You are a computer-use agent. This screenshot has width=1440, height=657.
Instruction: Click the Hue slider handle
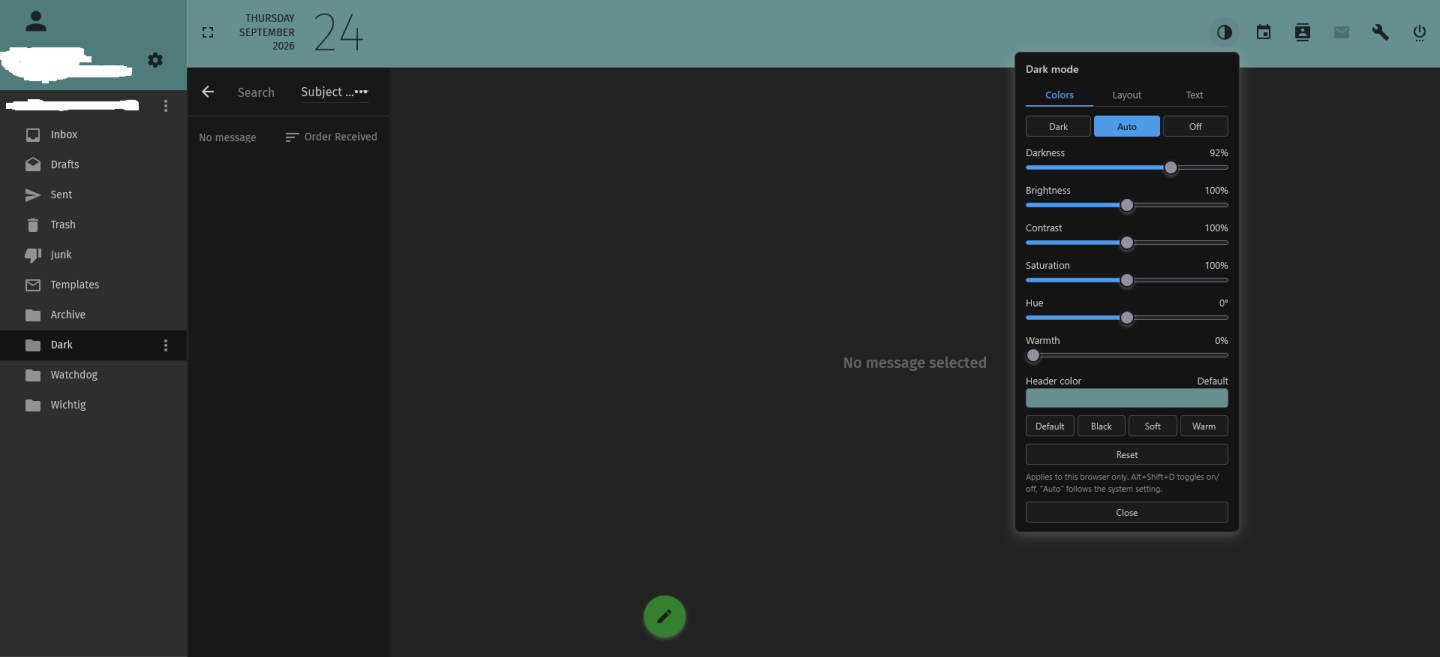pos(1127,318)
